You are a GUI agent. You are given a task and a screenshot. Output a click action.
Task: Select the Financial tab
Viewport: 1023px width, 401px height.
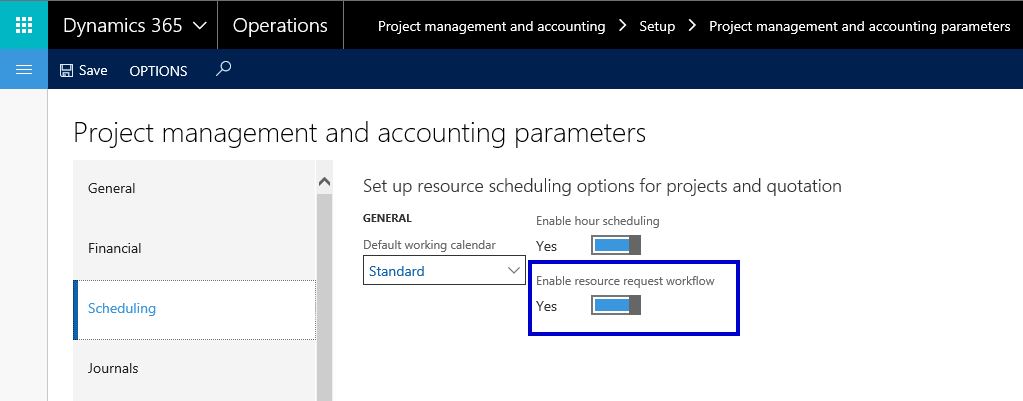point(114,248)
